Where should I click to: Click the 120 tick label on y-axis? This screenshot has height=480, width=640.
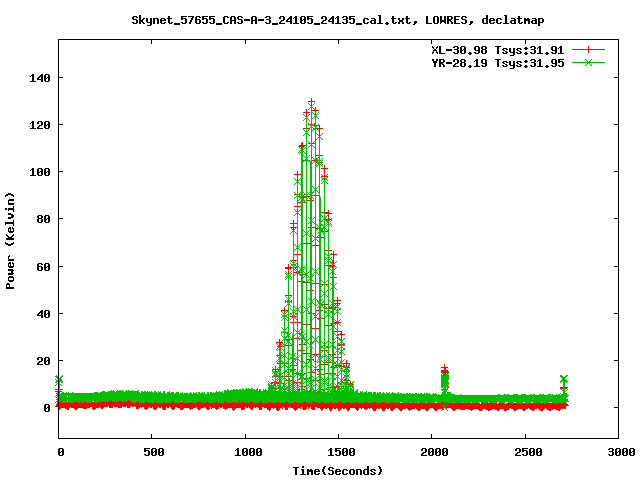pyautogui.click(x=40, y=125)
